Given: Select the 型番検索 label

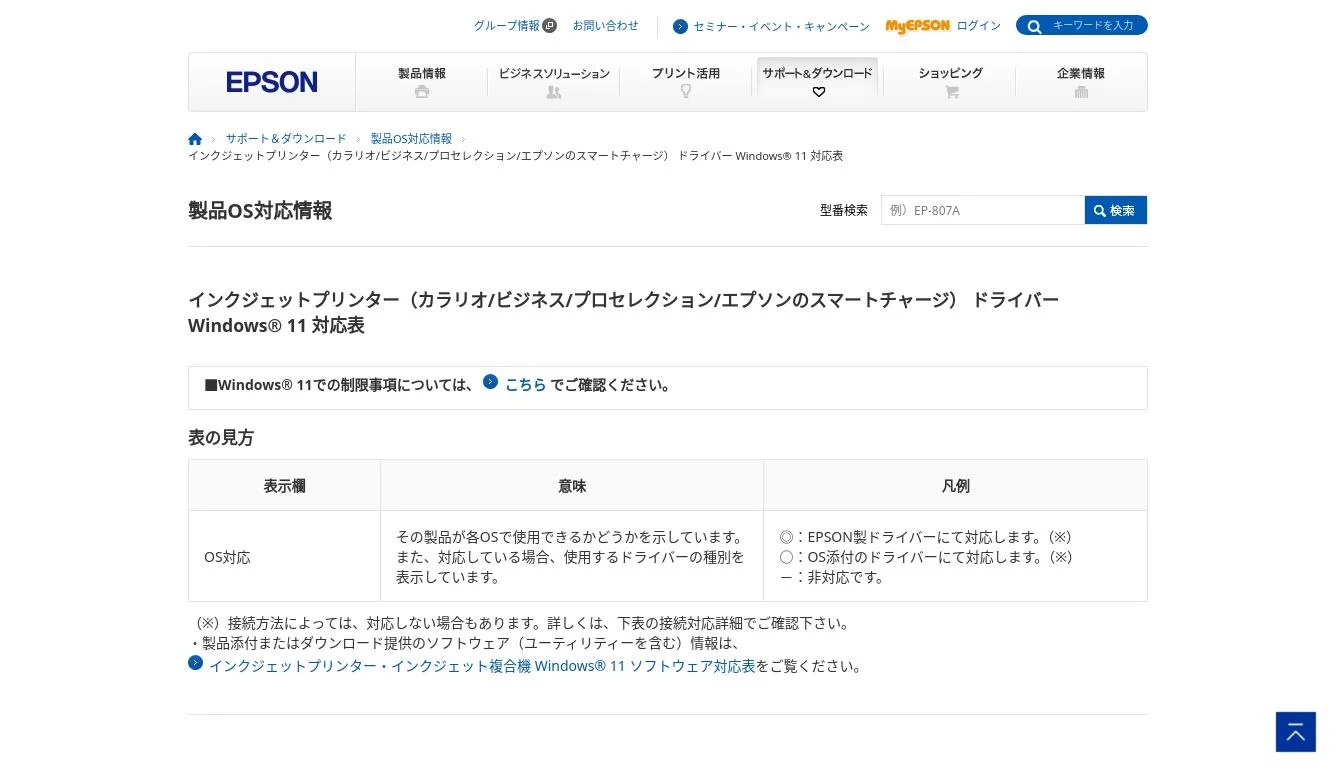Looking at the screenshot, I should [844, 211].
